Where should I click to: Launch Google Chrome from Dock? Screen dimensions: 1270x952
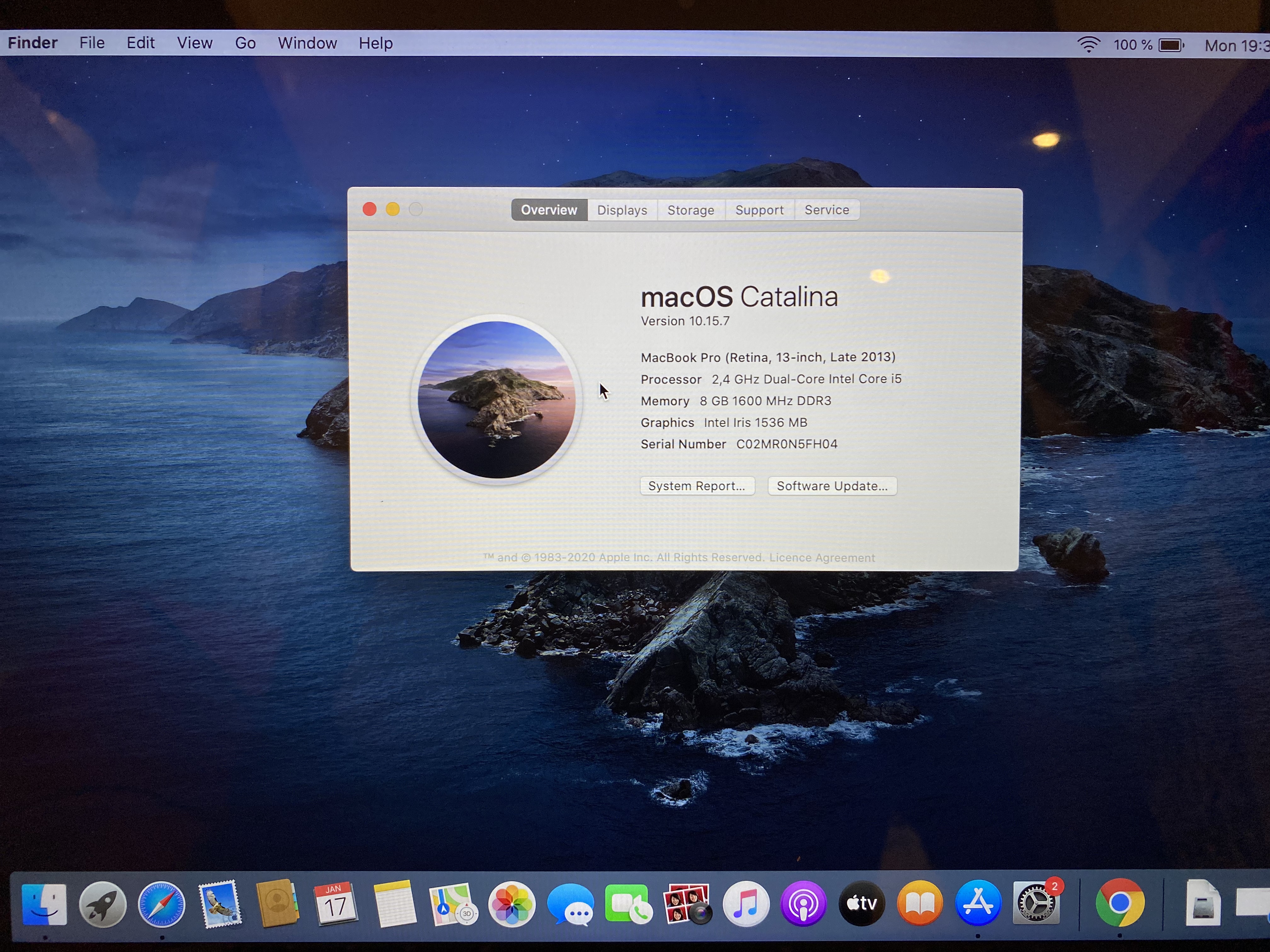(x=1119, y=903)
